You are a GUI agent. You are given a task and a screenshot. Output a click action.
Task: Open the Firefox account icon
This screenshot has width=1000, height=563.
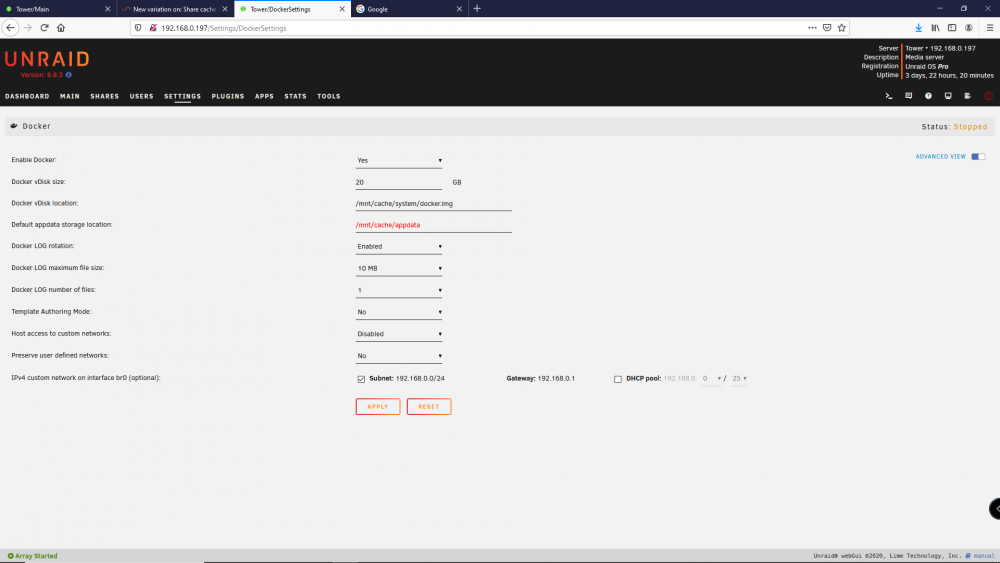tap(969, 28)
